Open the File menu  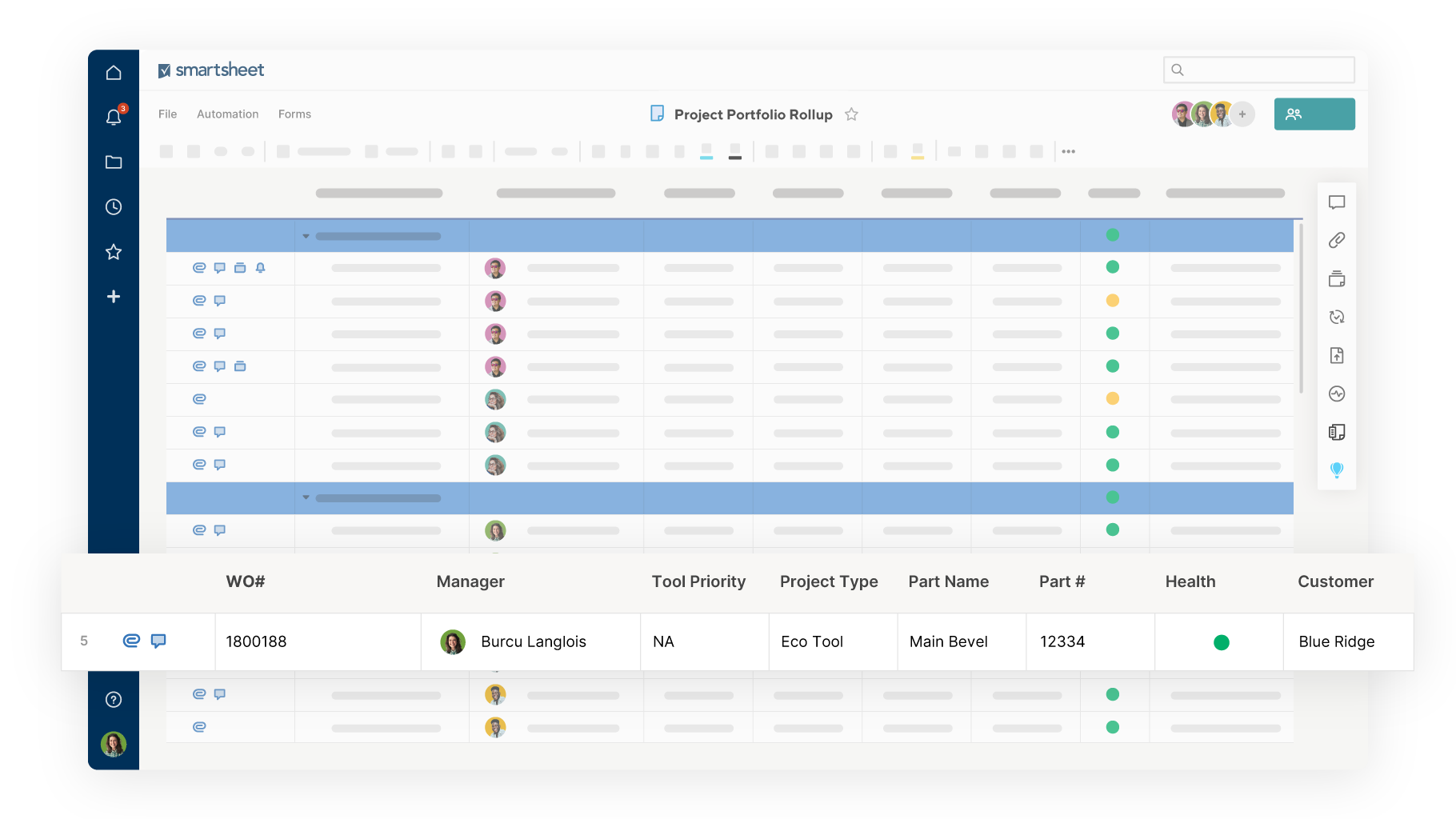click(x=167, y=114)
